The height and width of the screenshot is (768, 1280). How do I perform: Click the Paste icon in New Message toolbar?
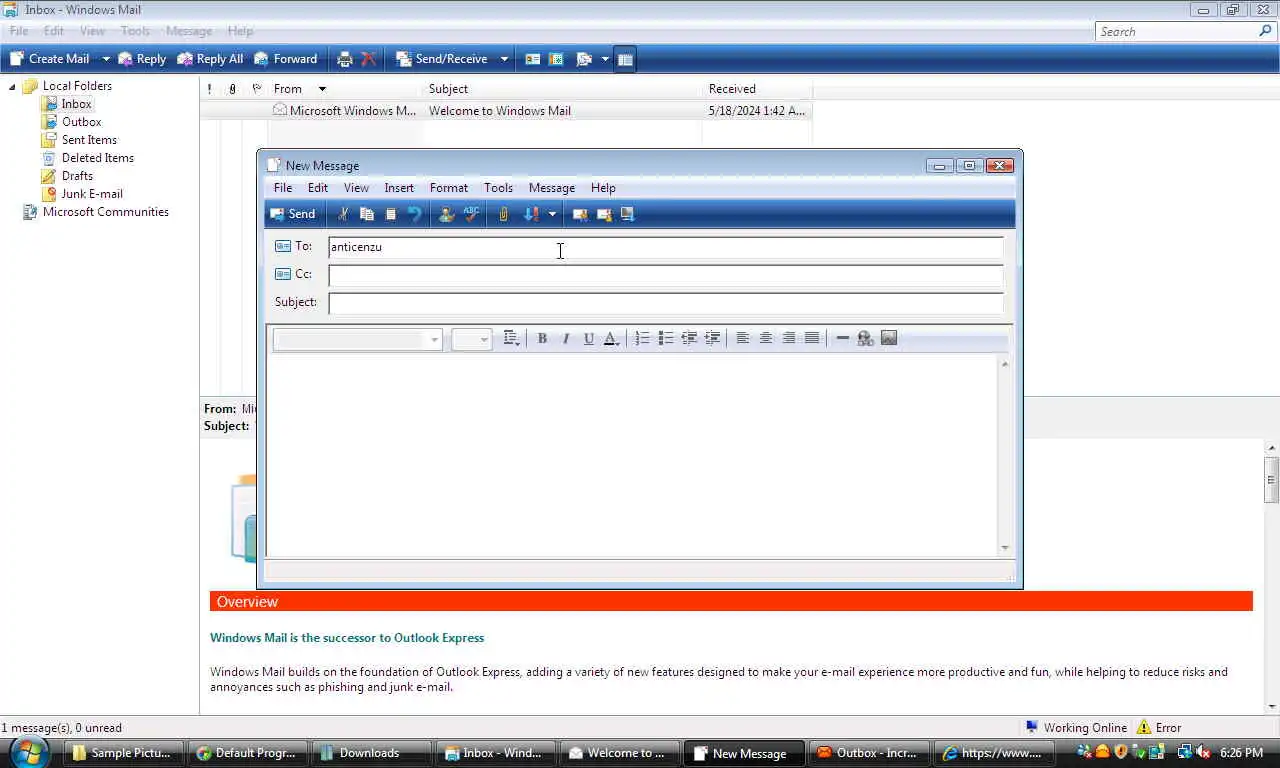391,214
